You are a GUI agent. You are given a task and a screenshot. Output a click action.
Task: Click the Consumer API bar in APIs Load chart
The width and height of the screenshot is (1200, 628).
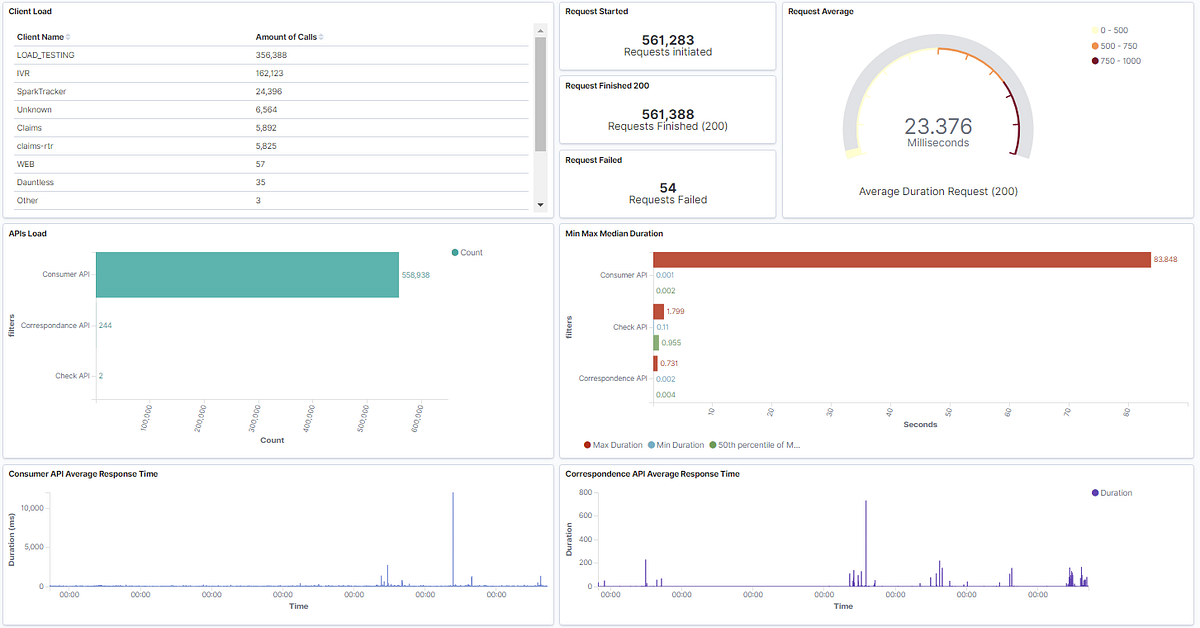pos(247,275)
